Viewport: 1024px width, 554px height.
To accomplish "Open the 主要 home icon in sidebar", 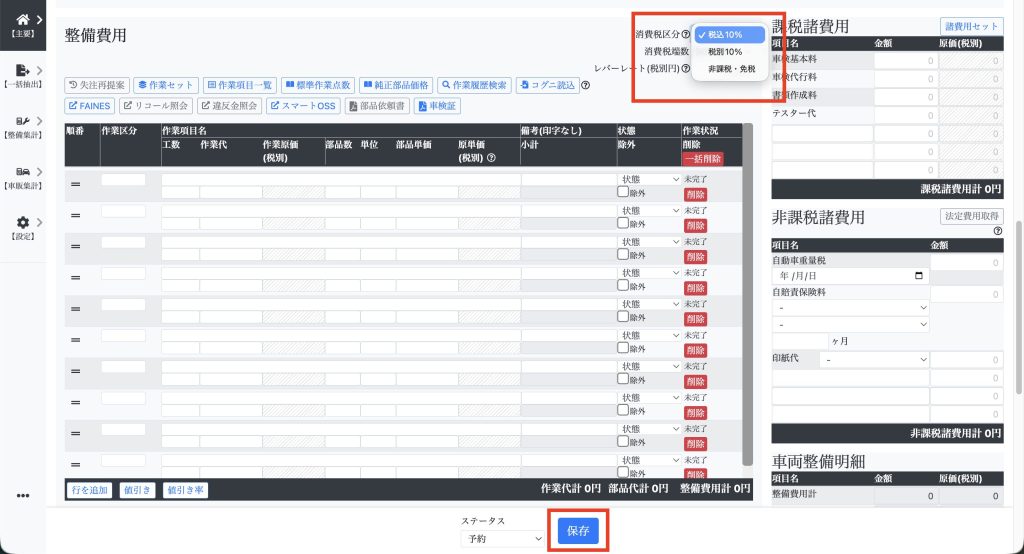I will tap(22, 20).
